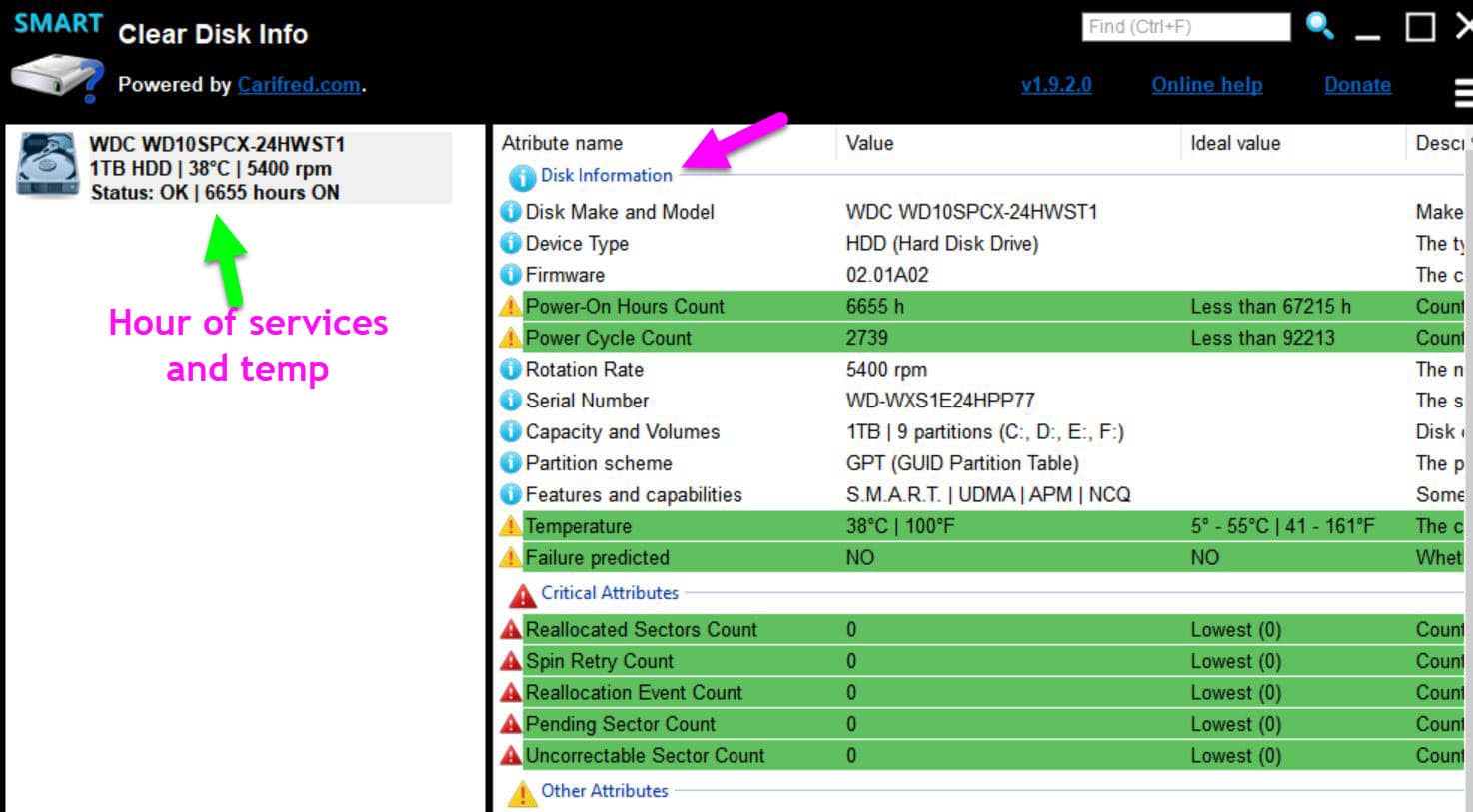Open the v1.9.2.0 version link

click(x=1056, y=85)
